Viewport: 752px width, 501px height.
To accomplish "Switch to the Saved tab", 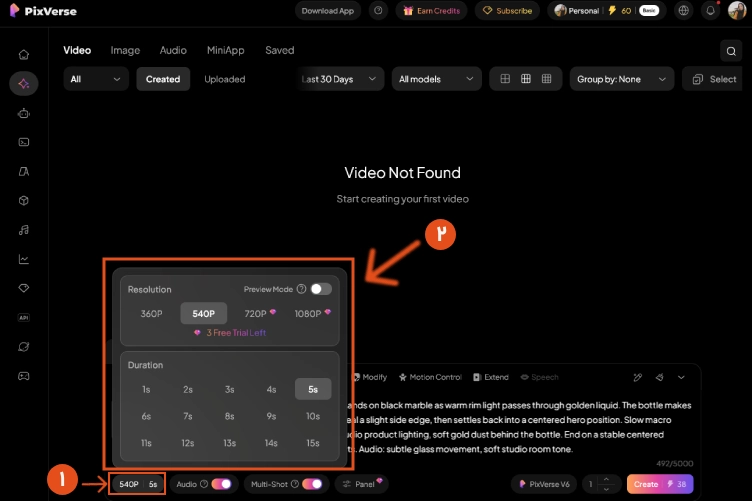I will click(280, 50).
